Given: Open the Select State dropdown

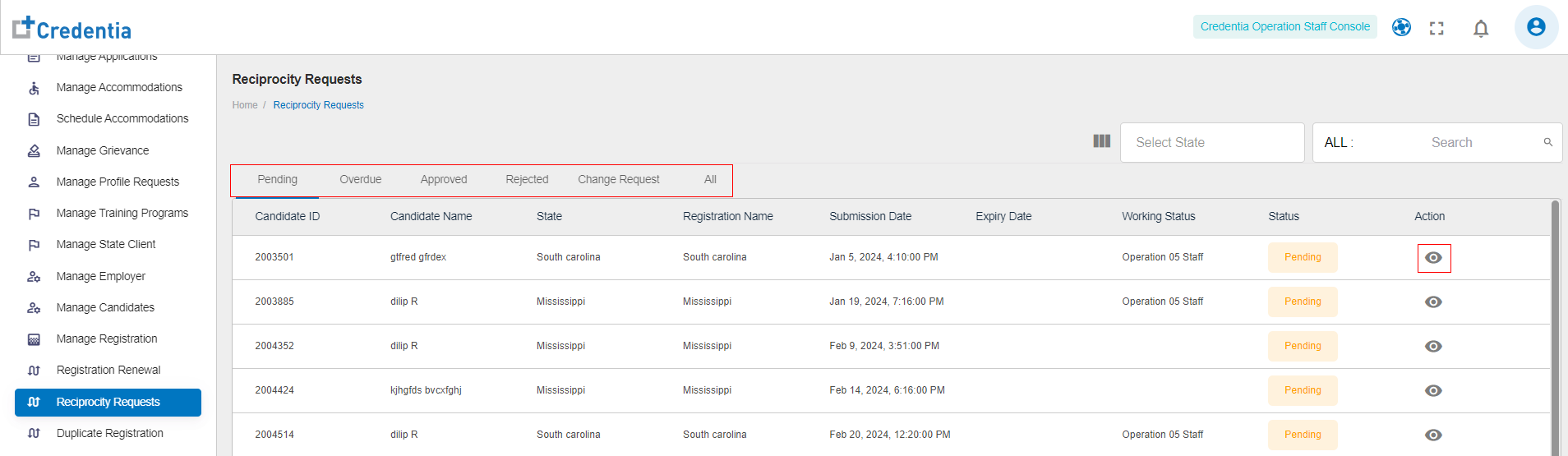Looking at the screenshot, I should point(1211,143).
